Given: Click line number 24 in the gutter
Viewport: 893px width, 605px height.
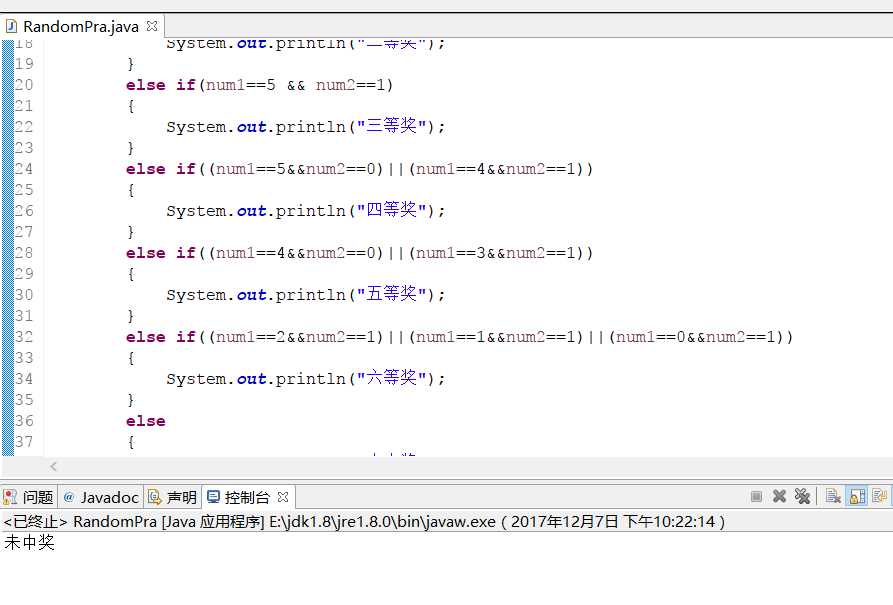Looking at the screenshot, I should (24, 169).
